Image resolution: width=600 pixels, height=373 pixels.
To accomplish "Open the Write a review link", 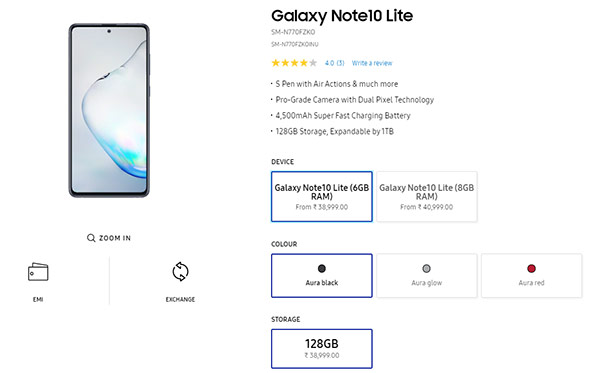I will pos(372,63).
